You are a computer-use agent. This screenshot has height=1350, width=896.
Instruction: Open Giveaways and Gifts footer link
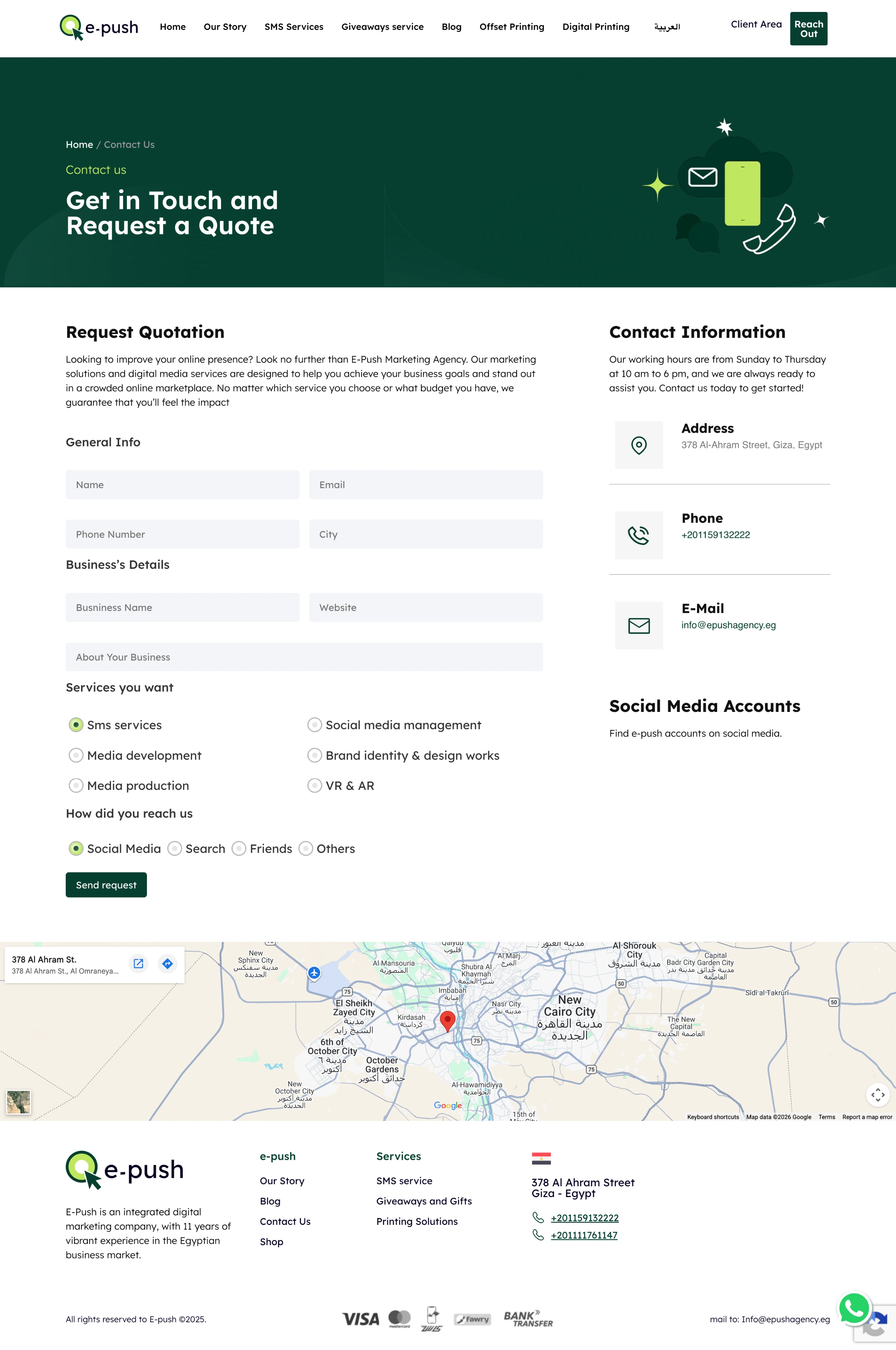point(424,1201)
